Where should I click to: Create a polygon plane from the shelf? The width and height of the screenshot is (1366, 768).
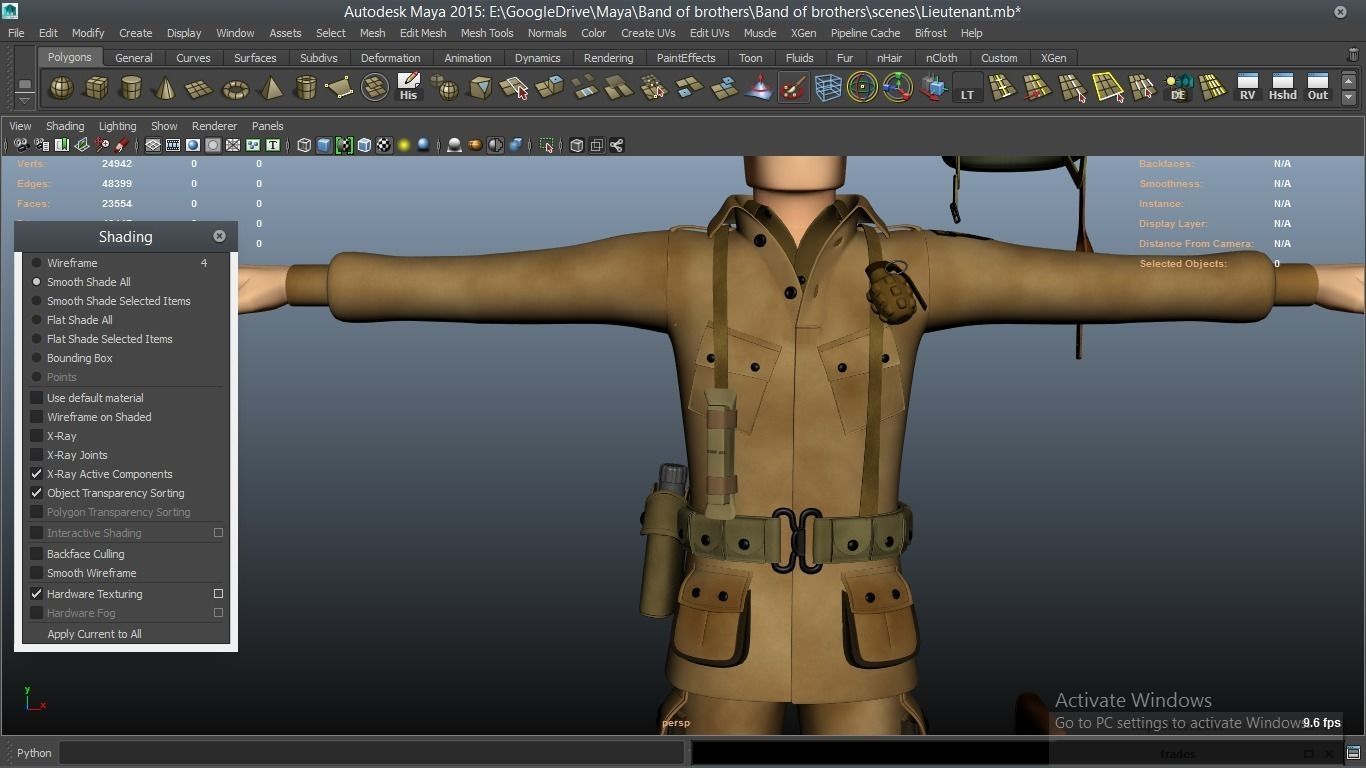click(200, 88)
